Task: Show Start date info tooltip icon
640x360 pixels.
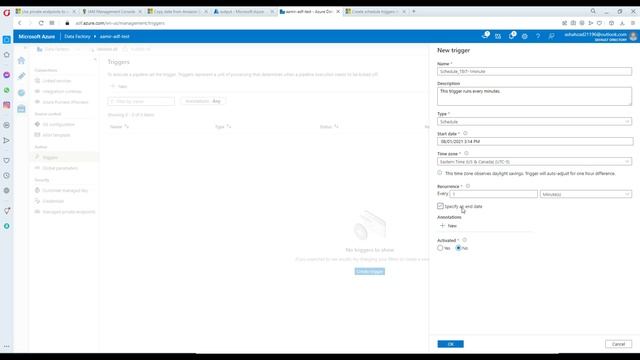Action: pyautogui.click(x=465, y=133)
